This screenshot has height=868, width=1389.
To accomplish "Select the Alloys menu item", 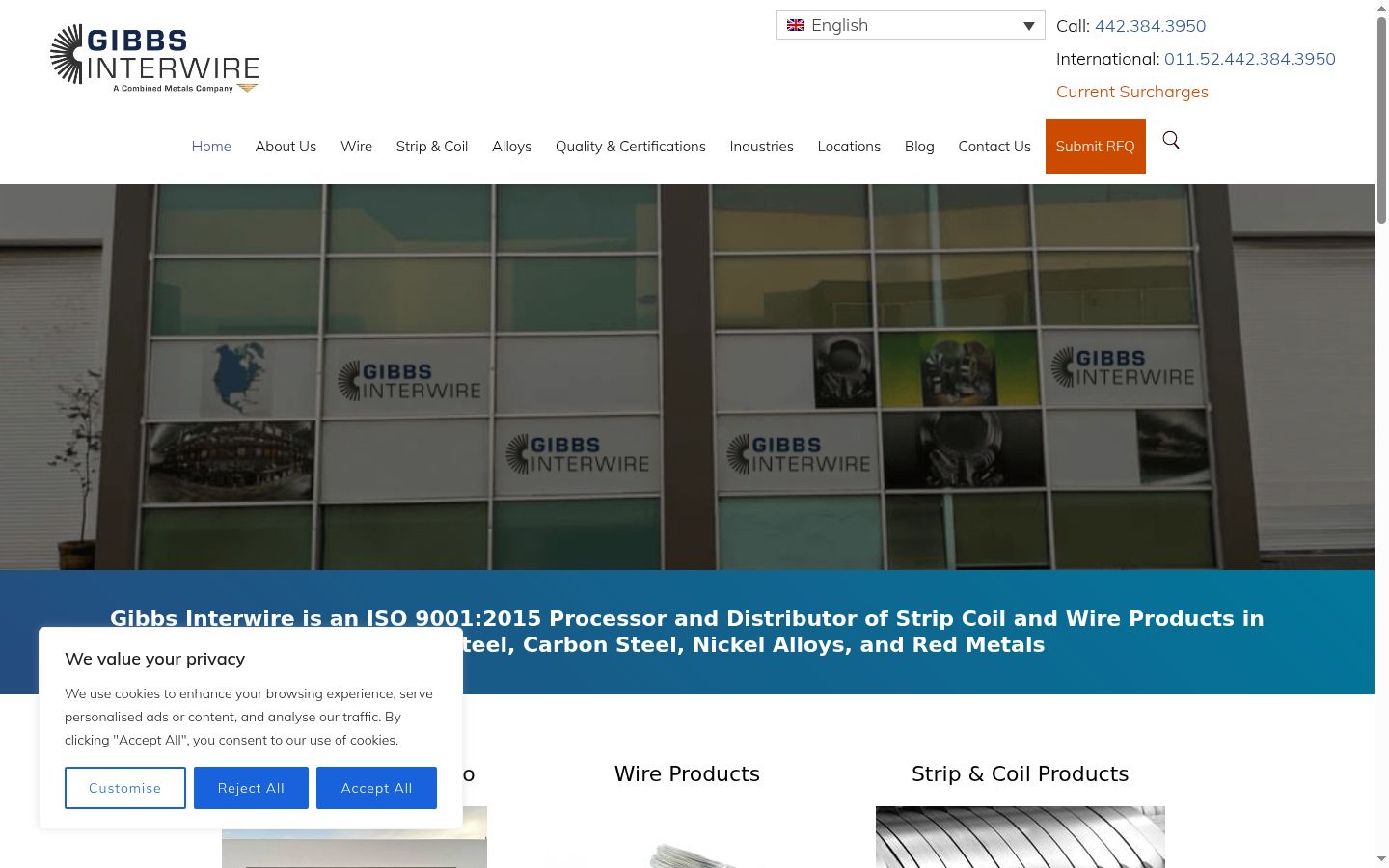I will point(511,147).
